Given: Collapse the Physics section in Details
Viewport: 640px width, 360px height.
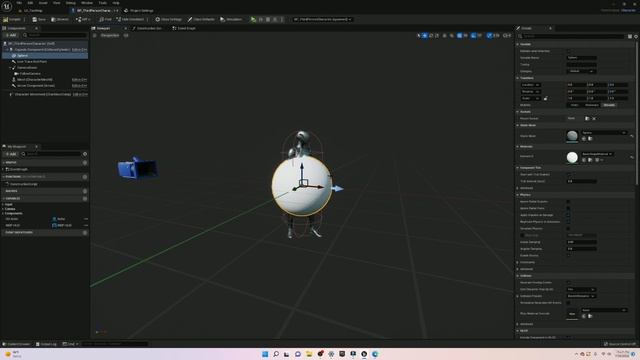Looking at the screenshot, I should point(518,195).
